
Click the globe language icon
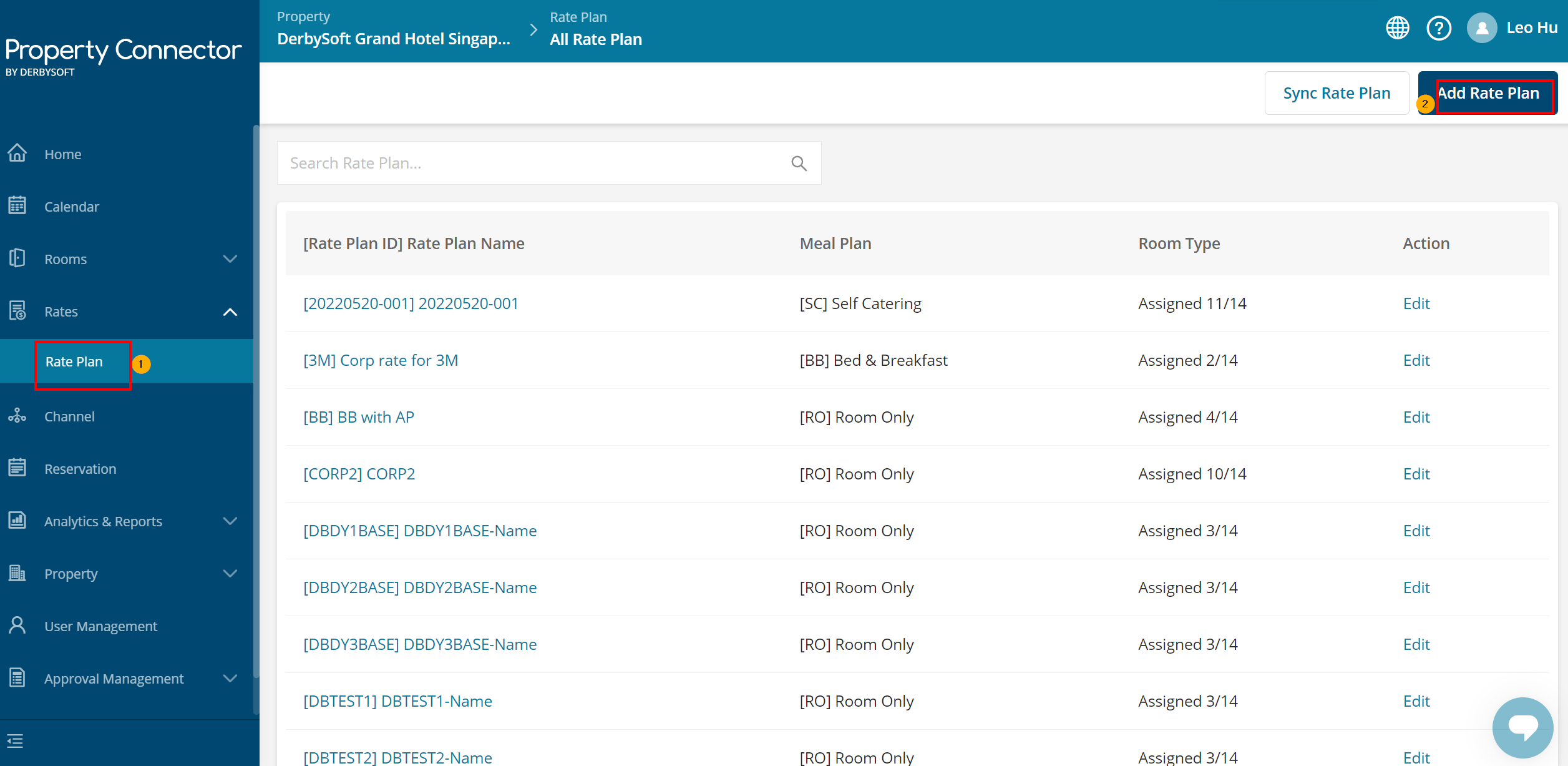(x=1397, y=28)
